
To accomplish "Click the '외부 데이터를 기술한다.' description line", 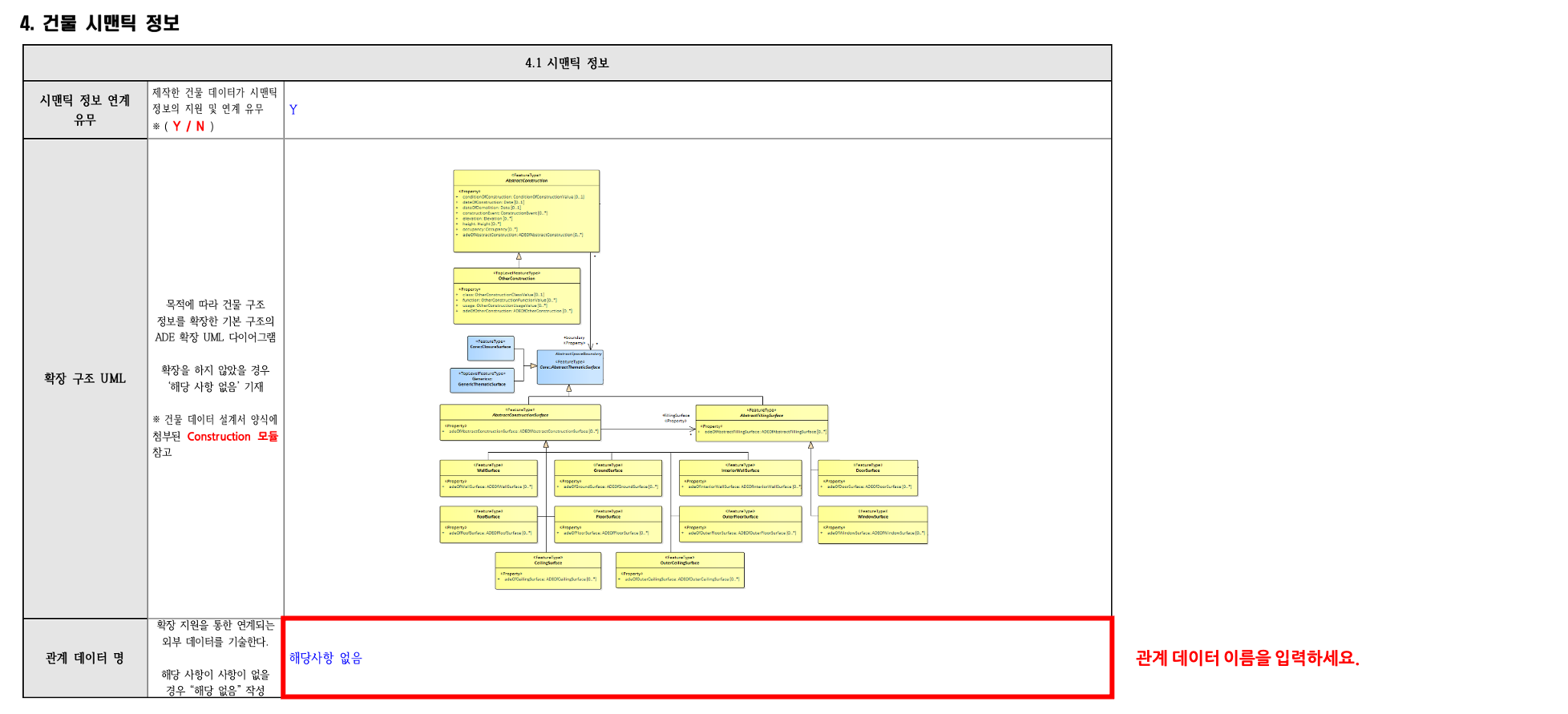I will pyautogui.click(x=215, y=641).
